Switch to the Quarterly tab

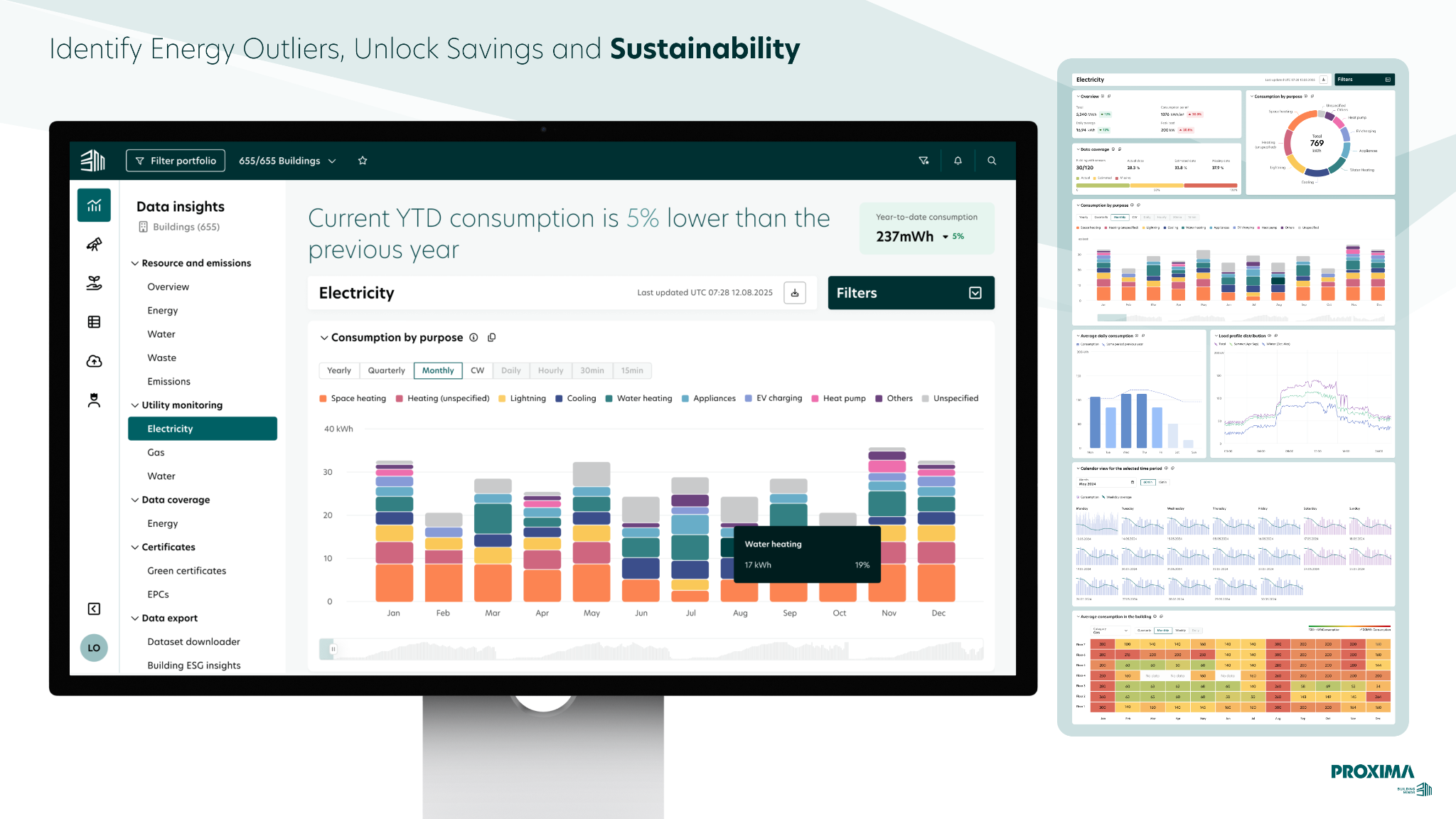tap(386, 370)
